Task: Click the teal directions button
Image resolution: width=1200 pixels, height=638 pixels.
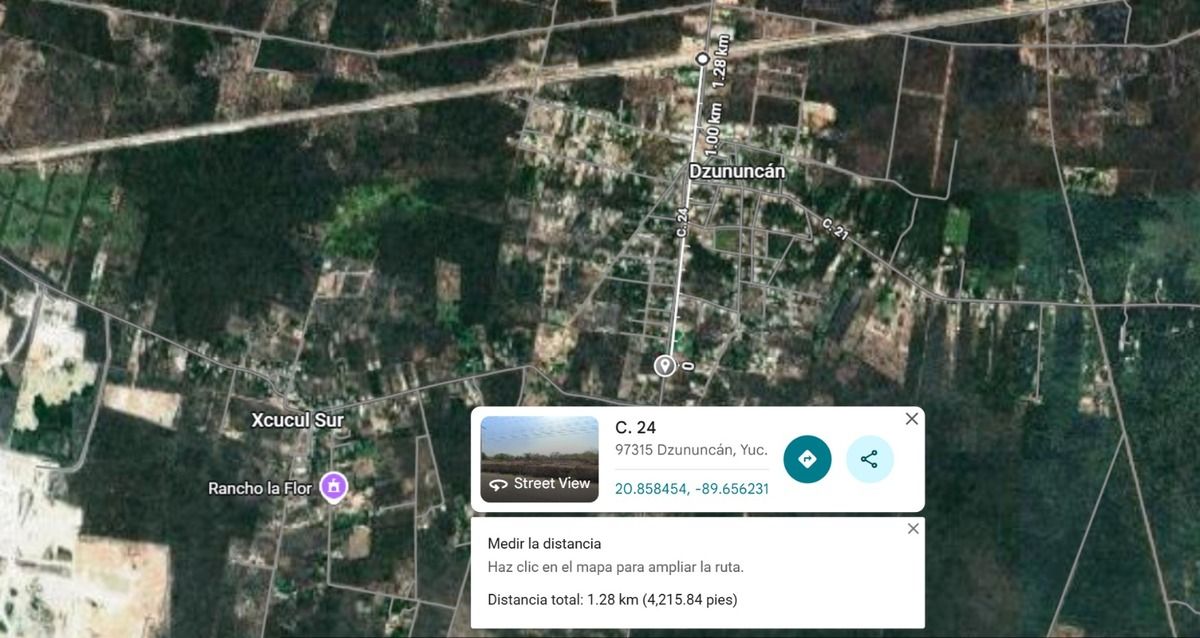Action: (x=807, y=459)
